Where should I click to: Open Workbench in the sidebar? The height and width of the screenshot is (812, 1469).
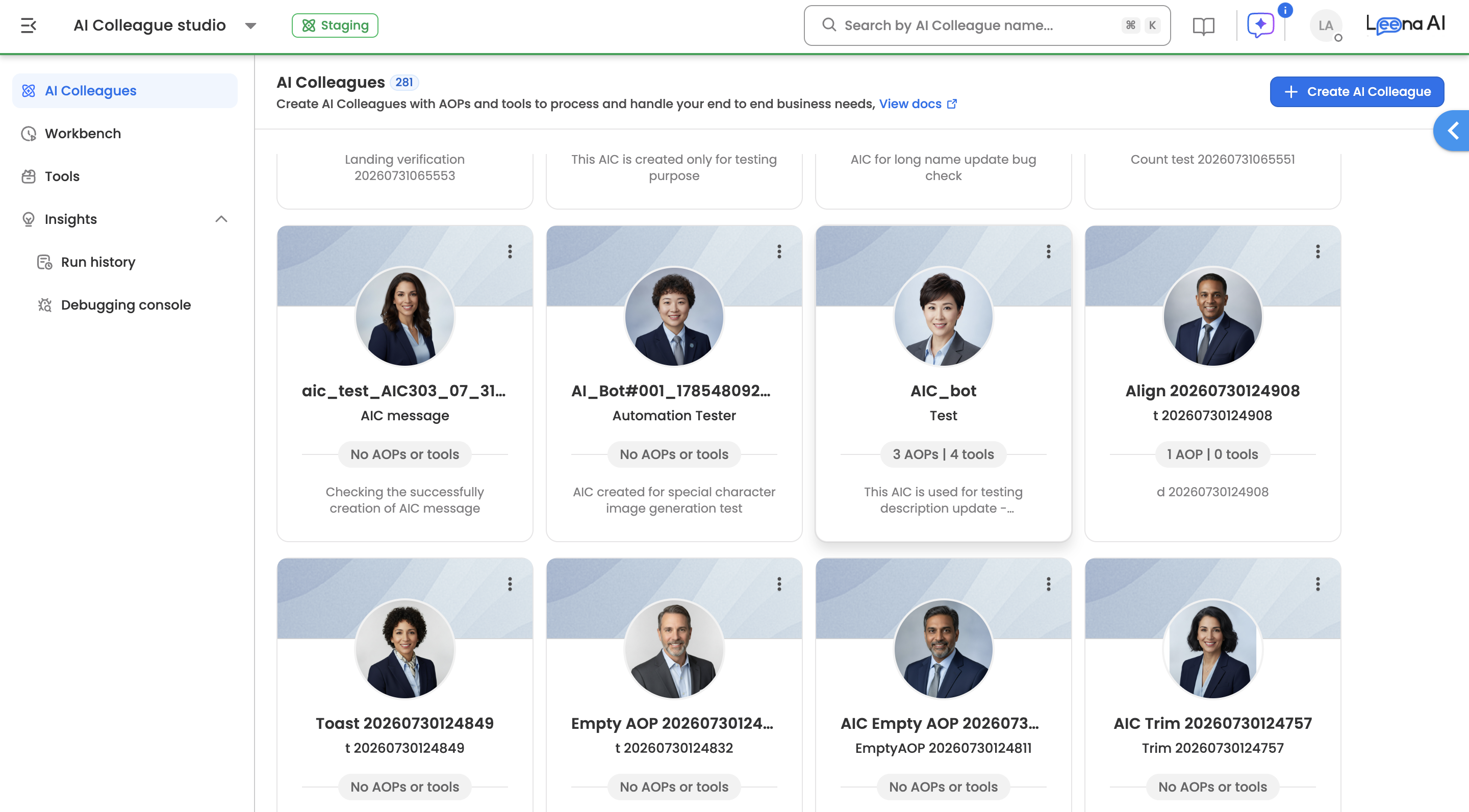tap(125, 134)
